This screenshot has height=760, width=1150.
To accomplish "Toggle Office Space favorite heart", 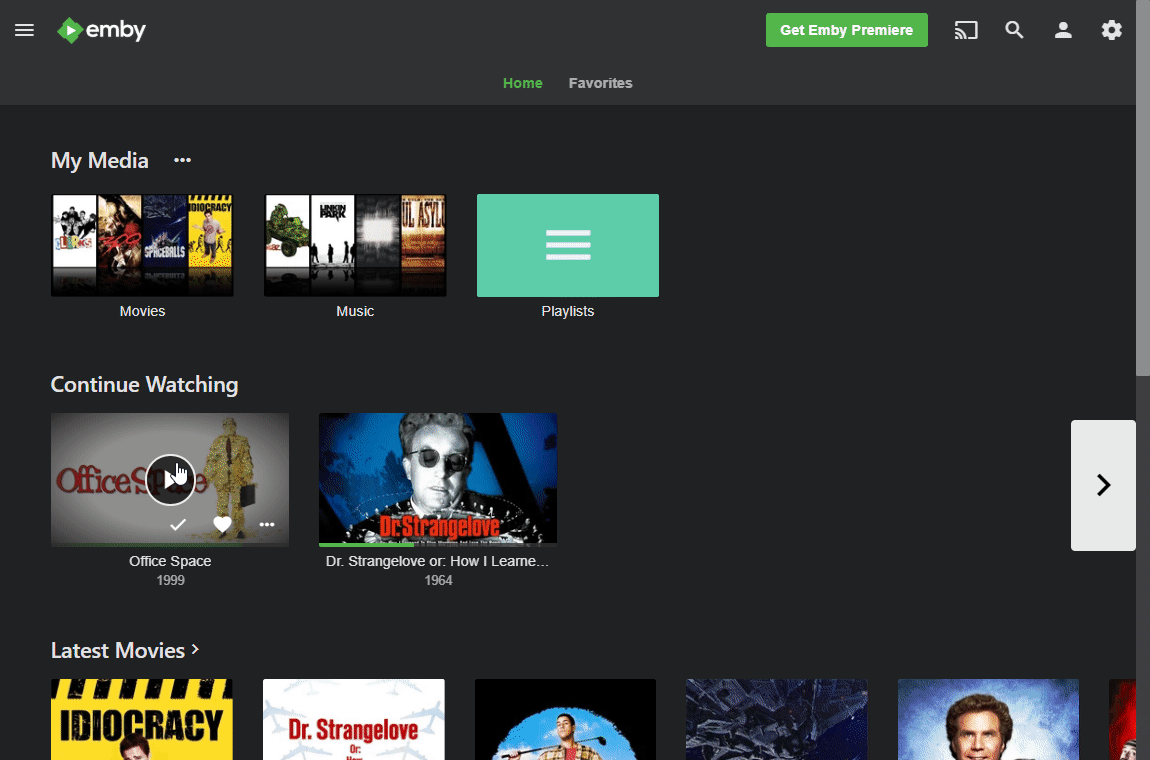I will pos(222,525).
